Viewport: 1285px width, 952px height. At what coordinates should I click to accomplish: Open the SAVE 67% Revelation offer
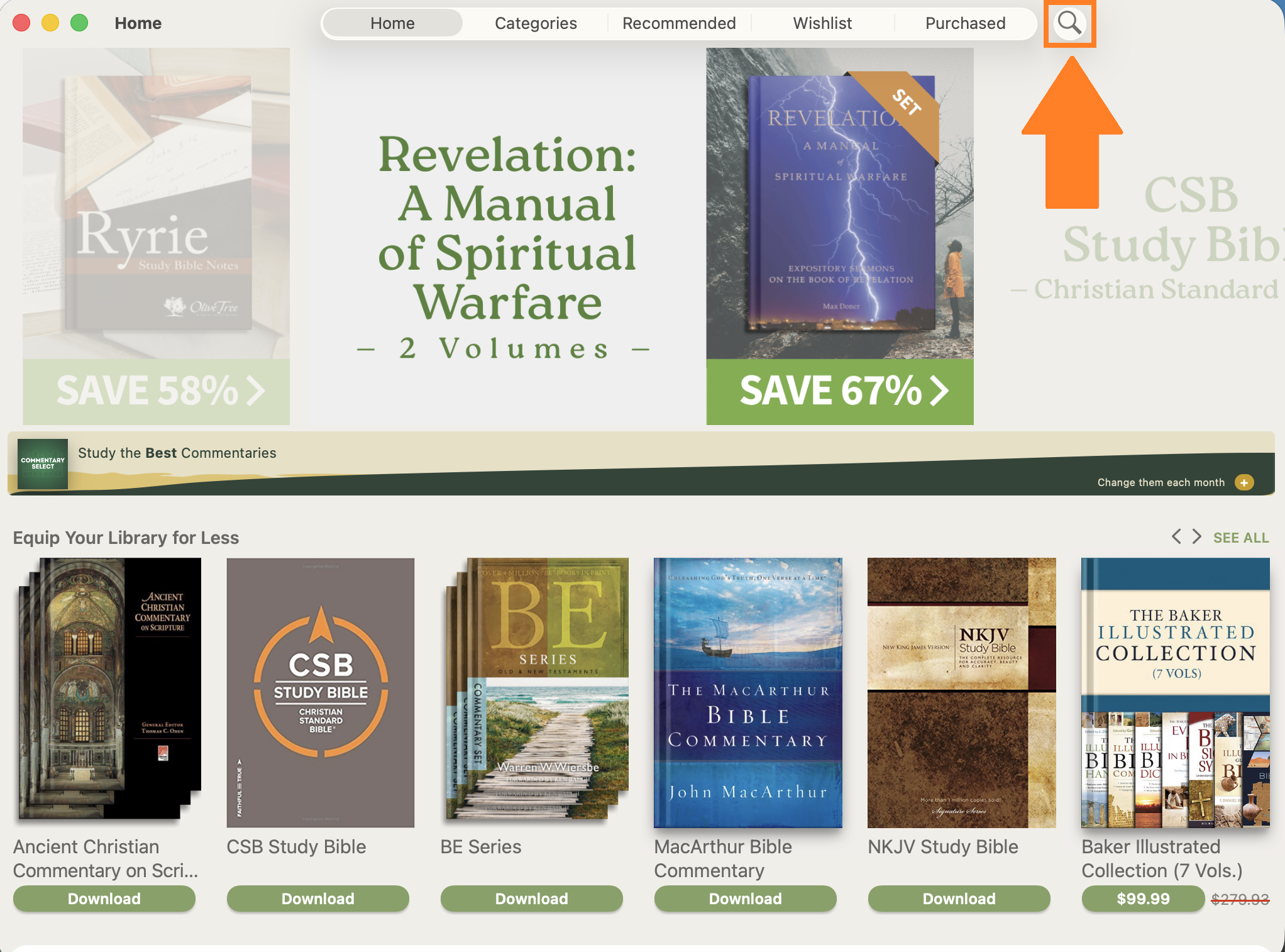(840, 391)
